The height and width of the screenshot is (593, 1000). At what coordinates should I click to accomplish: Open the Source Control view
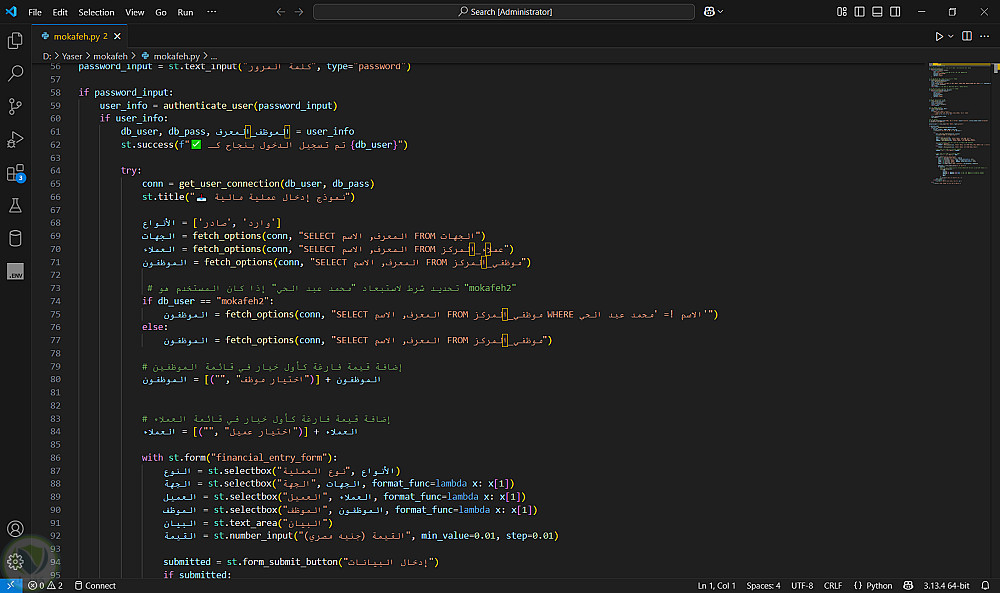coord(15,106)
